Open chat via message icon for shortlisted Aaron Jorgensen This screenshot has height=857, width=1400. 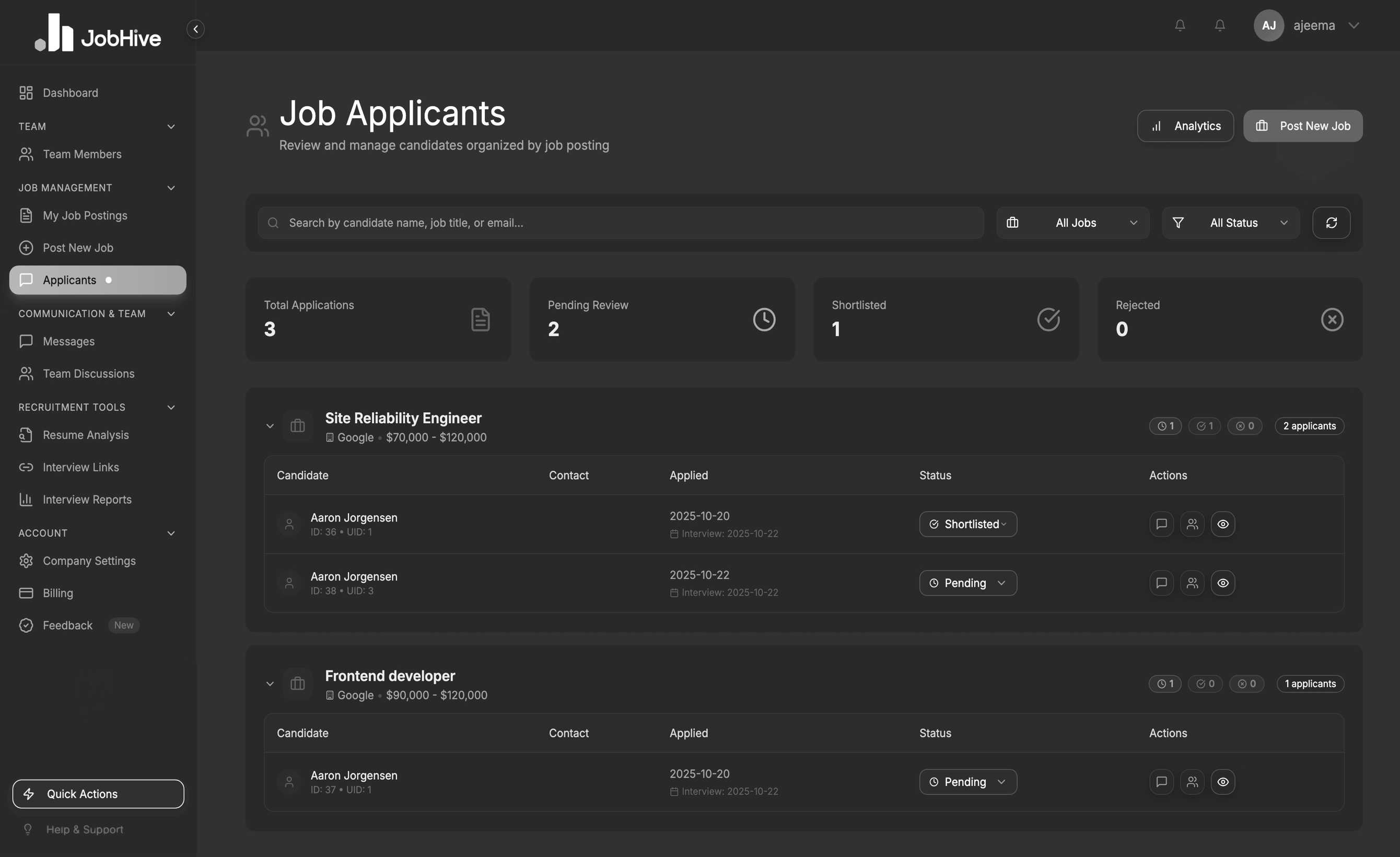tap(1161, 524)
